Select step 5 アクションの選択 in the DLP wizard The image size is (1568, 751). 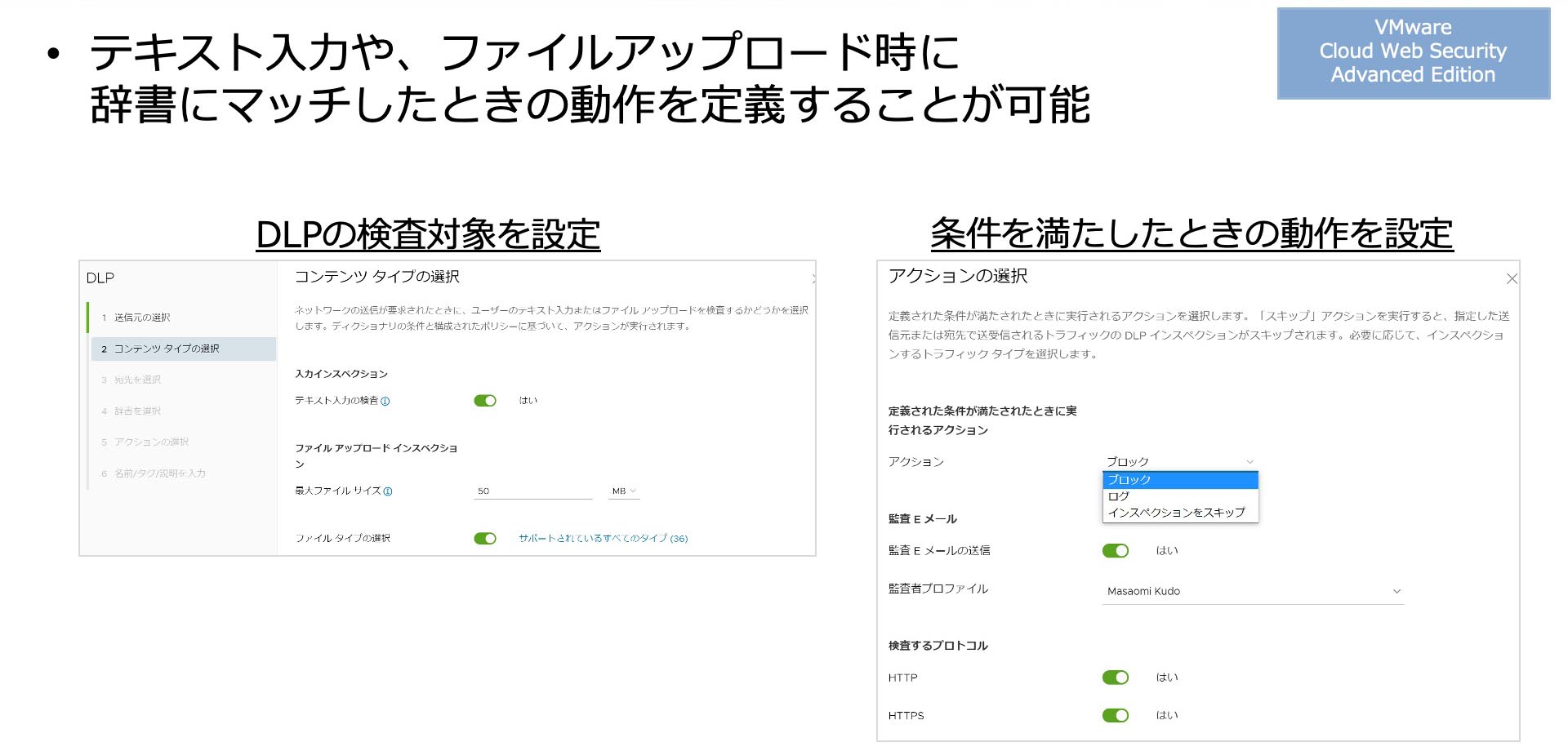(150, 442)
